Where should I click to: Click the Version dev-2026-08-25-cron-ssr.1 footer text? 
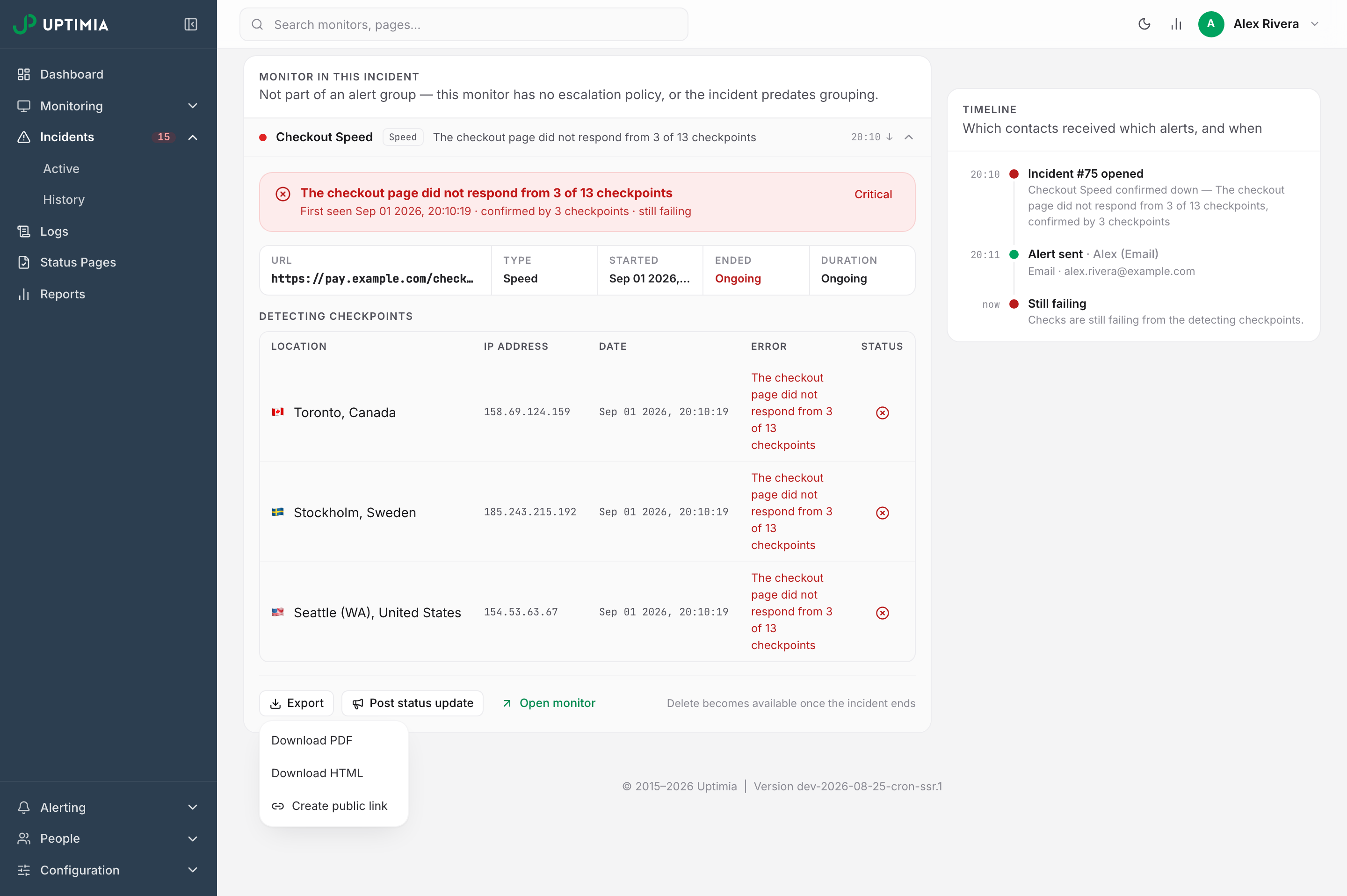[847, 786]
